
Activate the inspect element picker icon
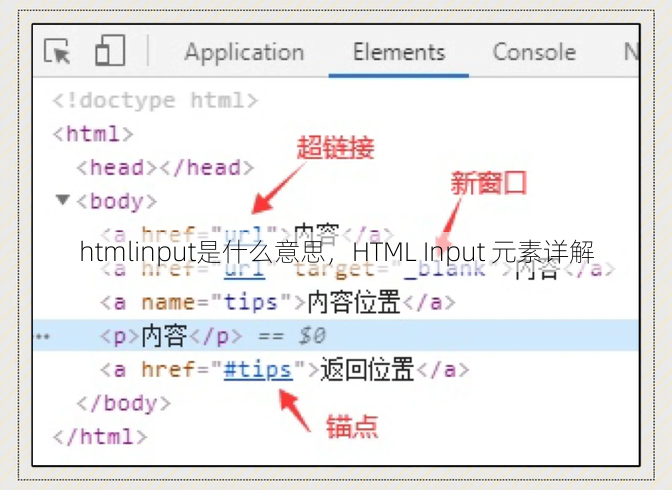[x=57, y=51]
